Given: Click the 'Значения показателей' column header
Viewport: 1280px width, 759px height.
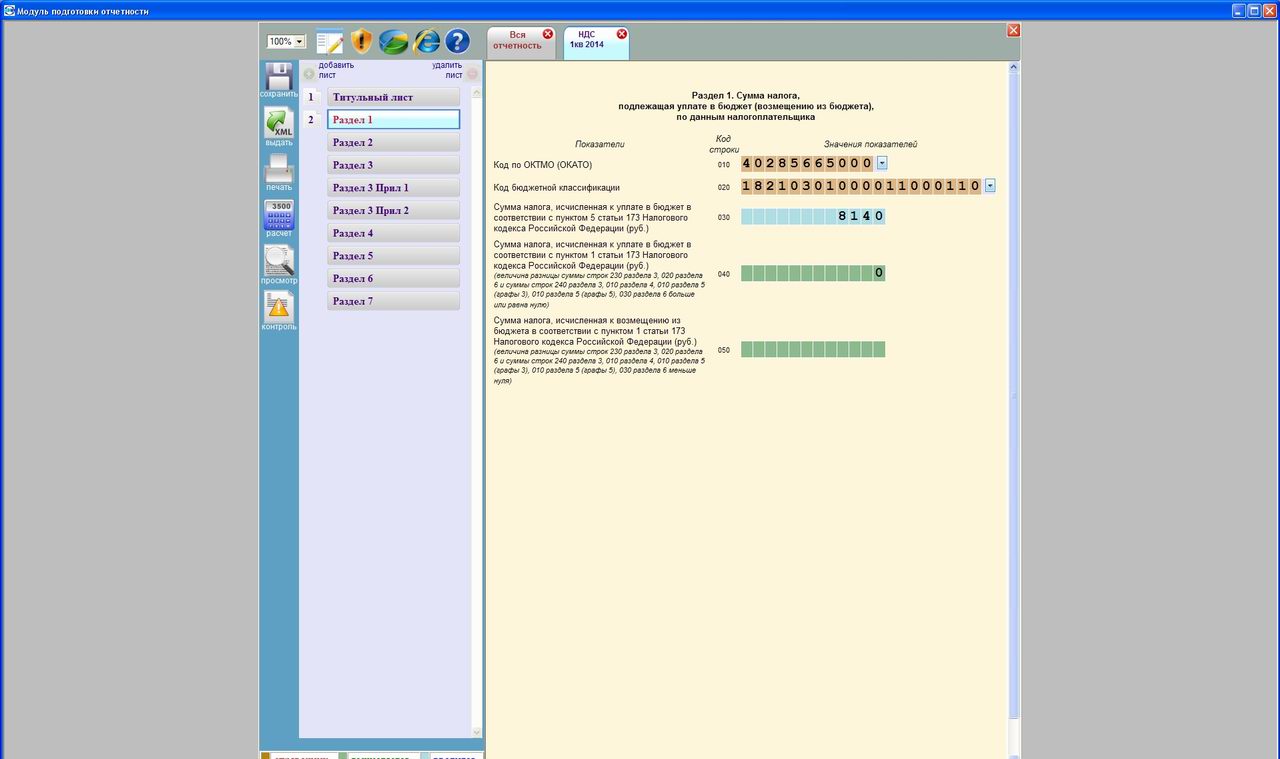Looking at the screenshot, I should click(870, 144).
